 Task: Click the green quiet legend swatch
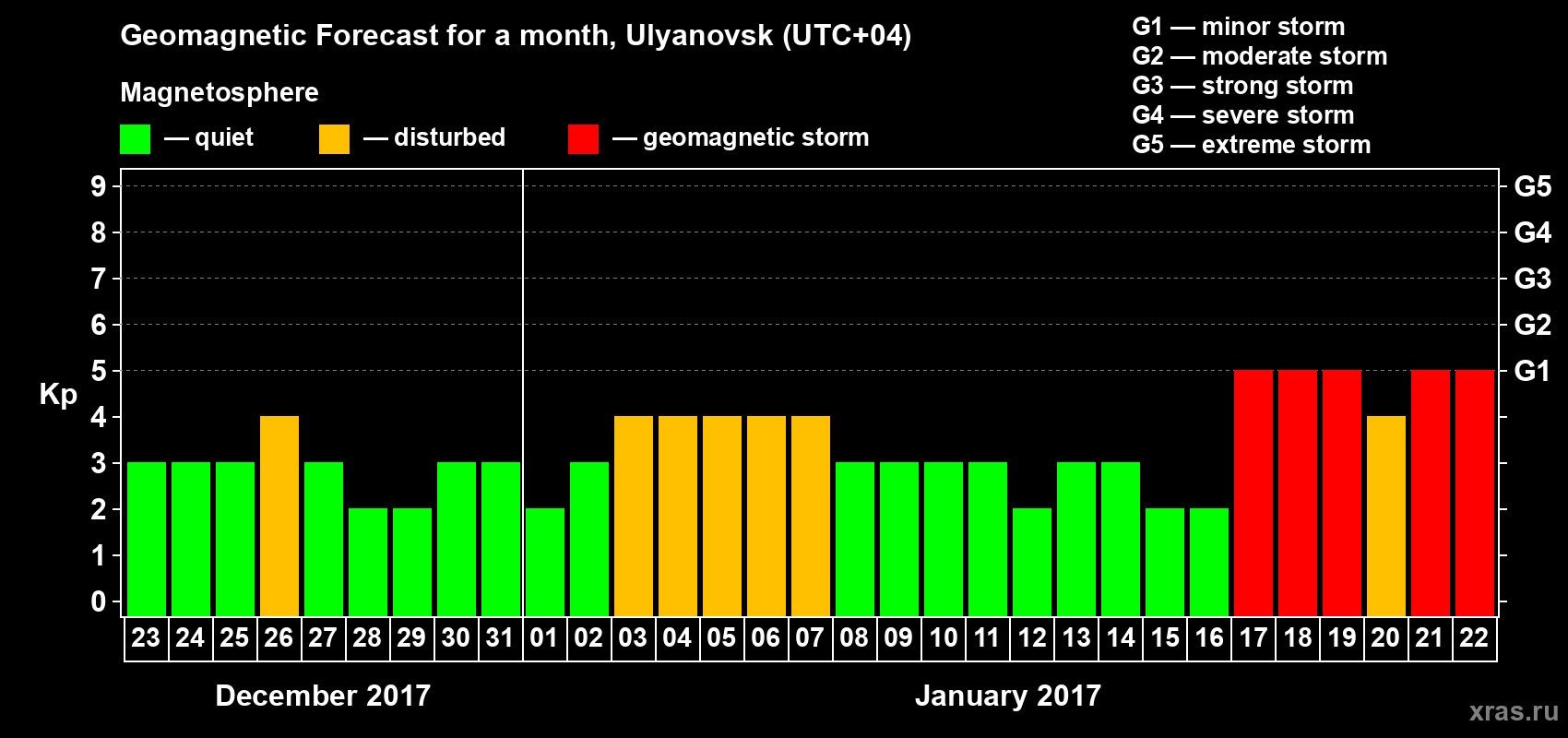click(135, 139)
